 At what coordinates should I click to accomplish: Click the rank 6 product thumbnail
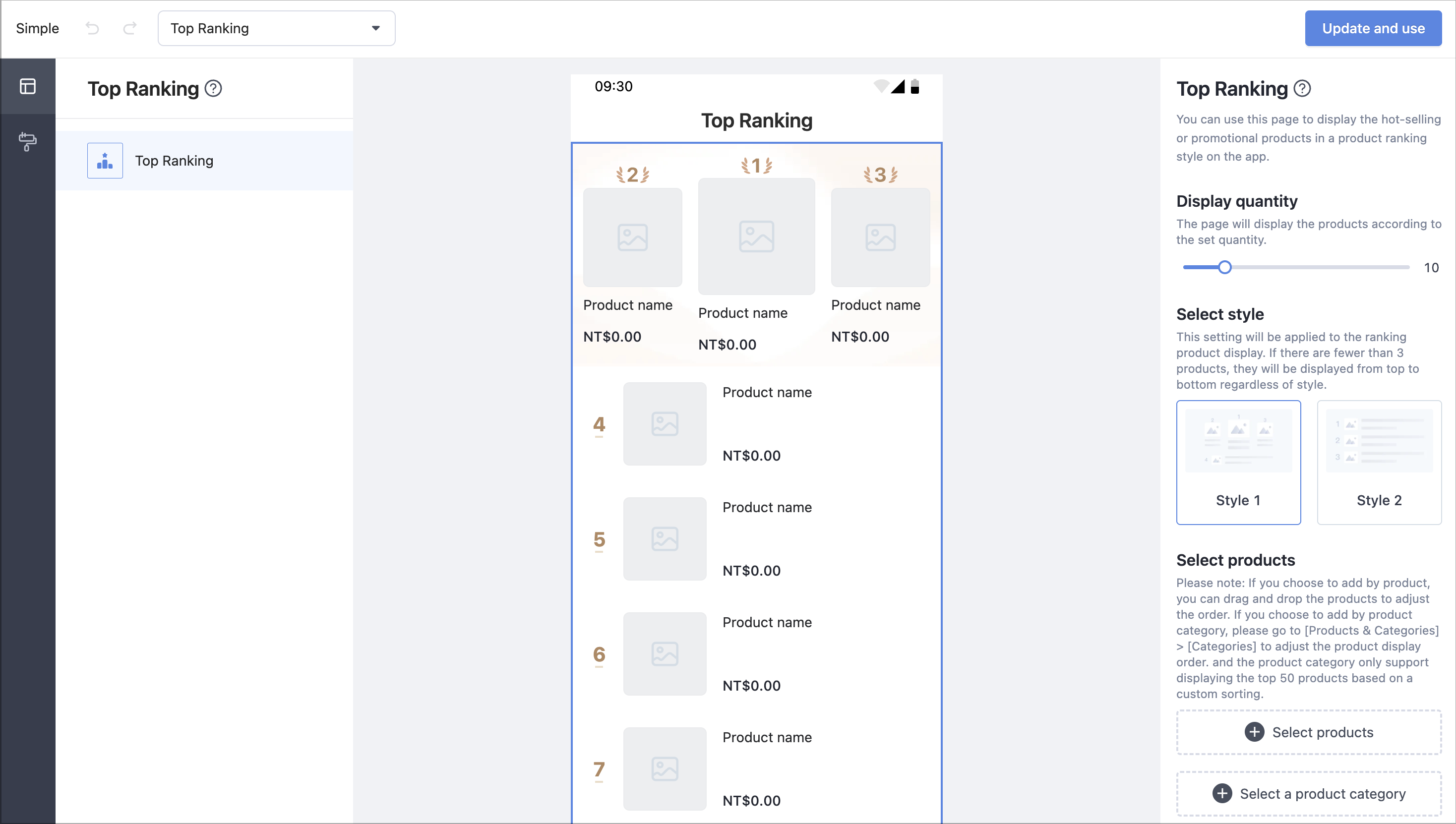pos(665,653)
